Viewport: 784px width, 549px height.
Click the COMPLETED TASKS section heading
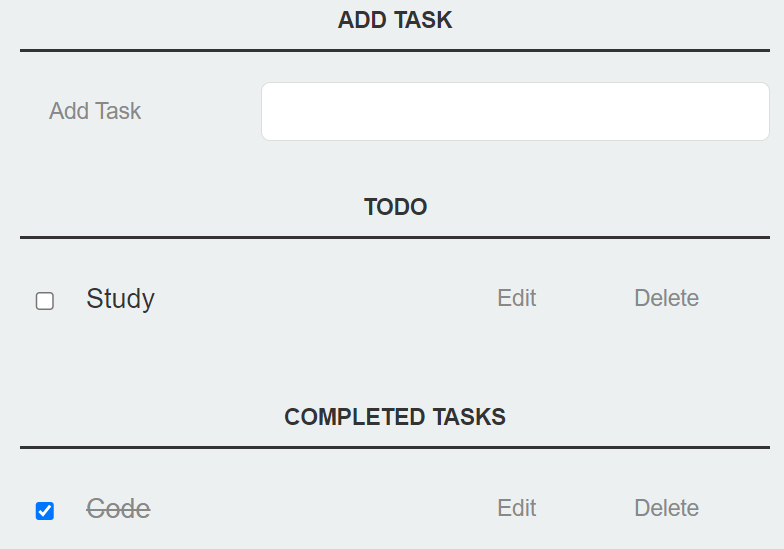395,416
